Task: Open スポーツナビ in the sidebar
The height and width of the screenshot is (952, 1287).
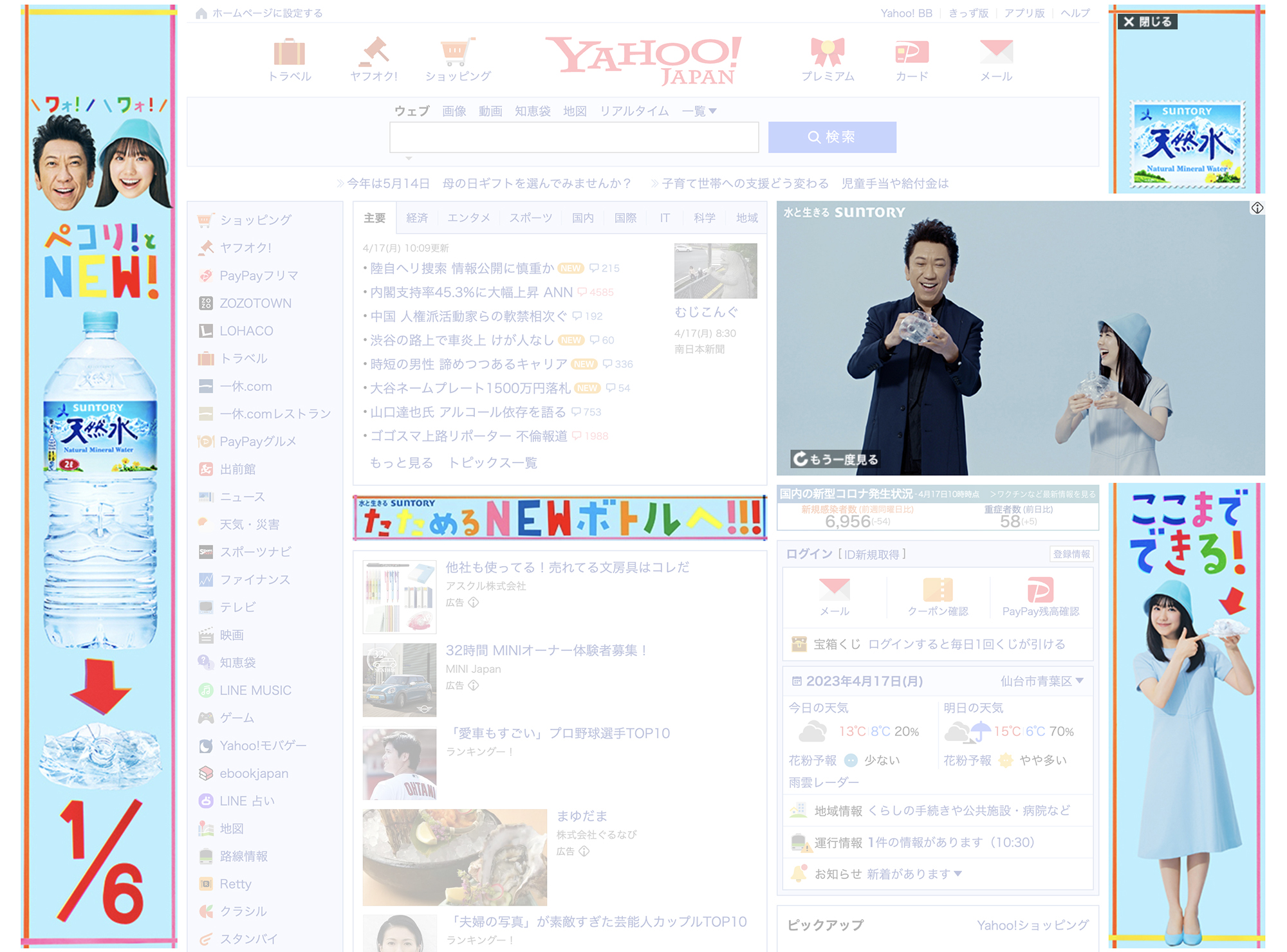Action: point(255,551)
